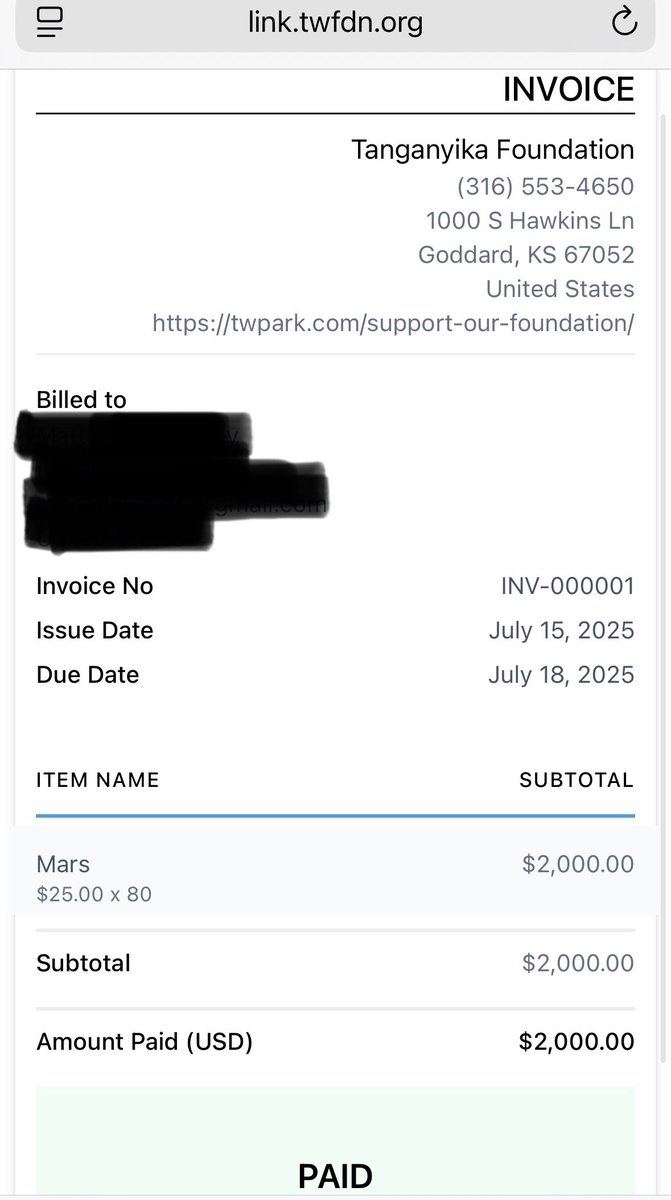Tap the Amount Paid (USD) total row

335,1042
